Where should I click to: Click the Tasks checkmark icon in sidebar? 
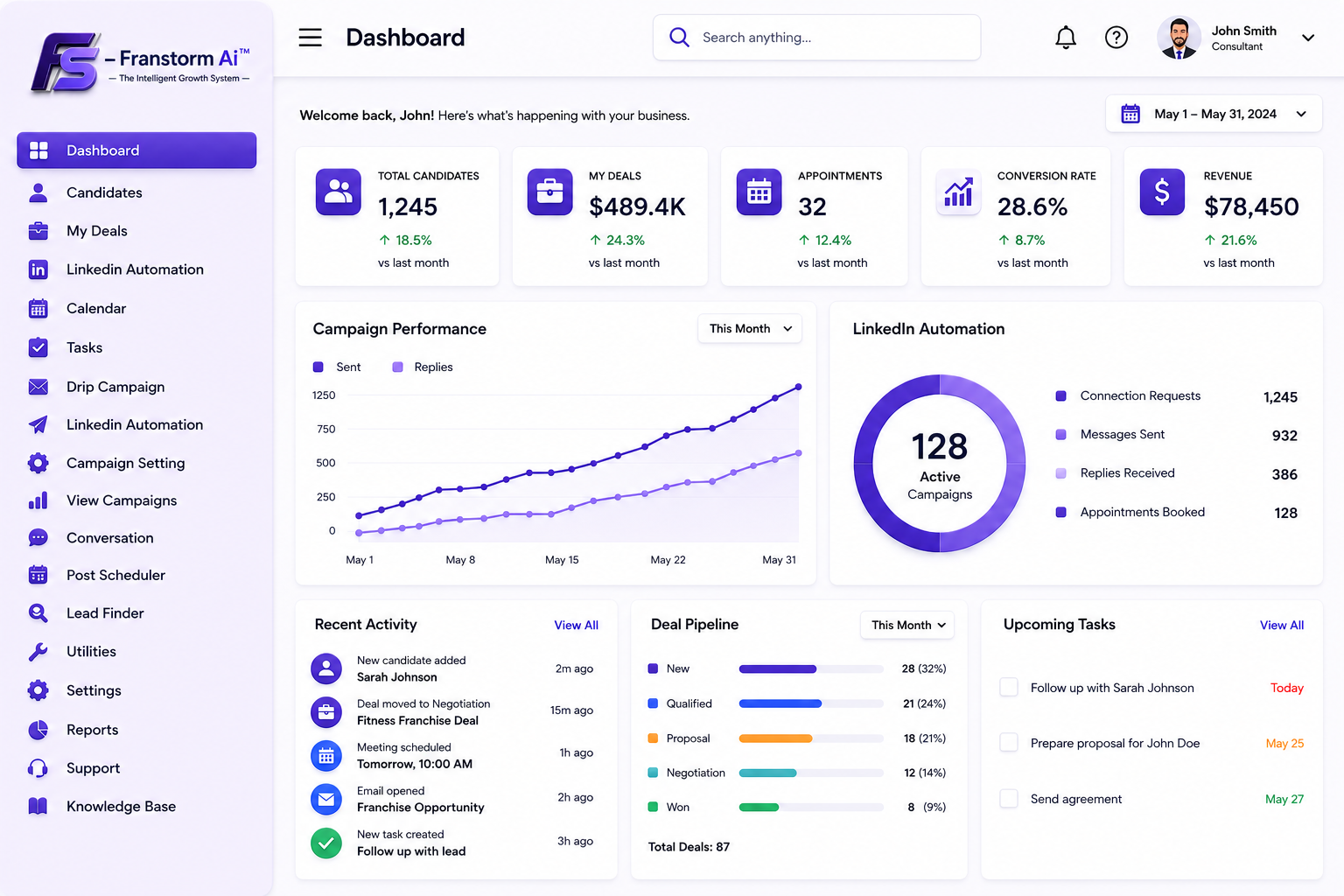point(38,347)
